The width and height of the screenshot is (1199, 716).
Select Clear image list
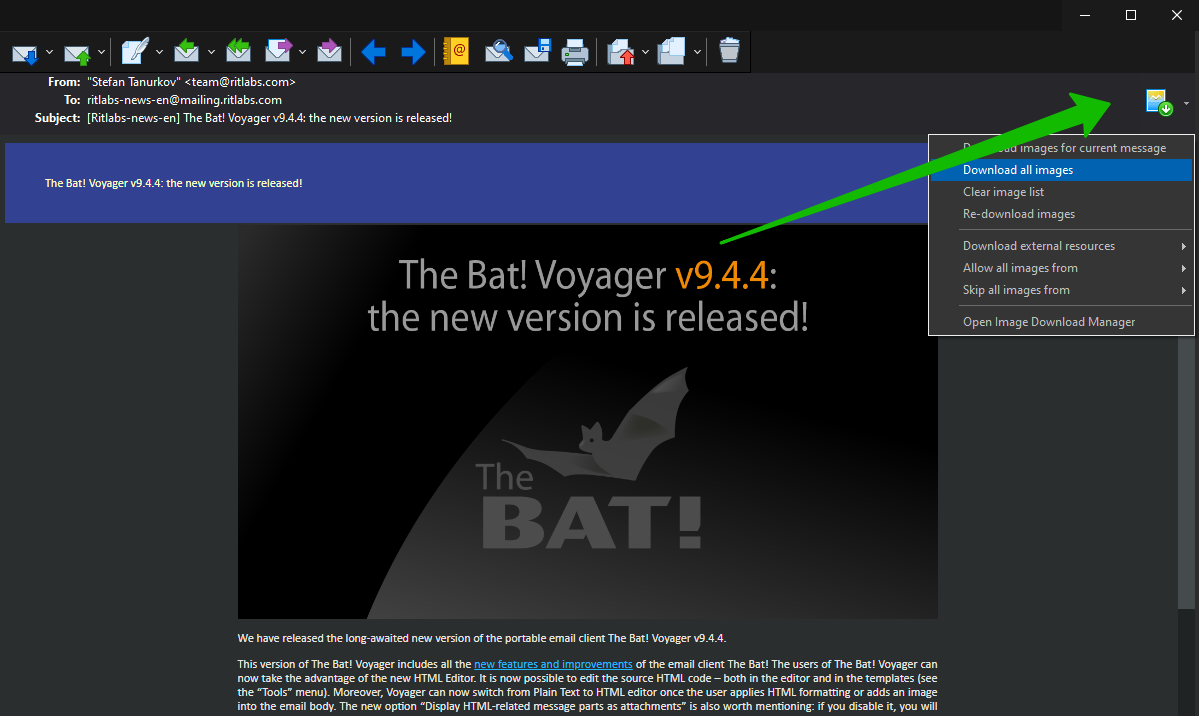[1061, 192]
